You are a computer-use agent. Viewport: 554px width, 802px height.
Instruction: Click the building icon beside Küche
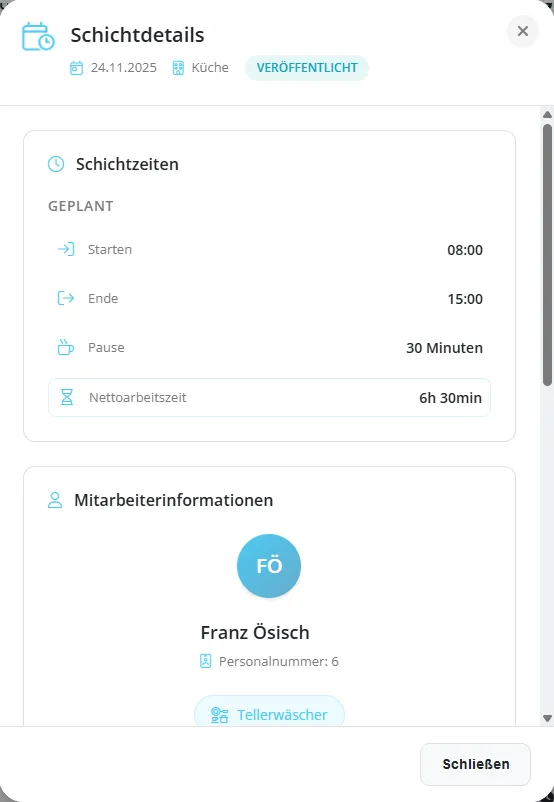coord(178,68)
